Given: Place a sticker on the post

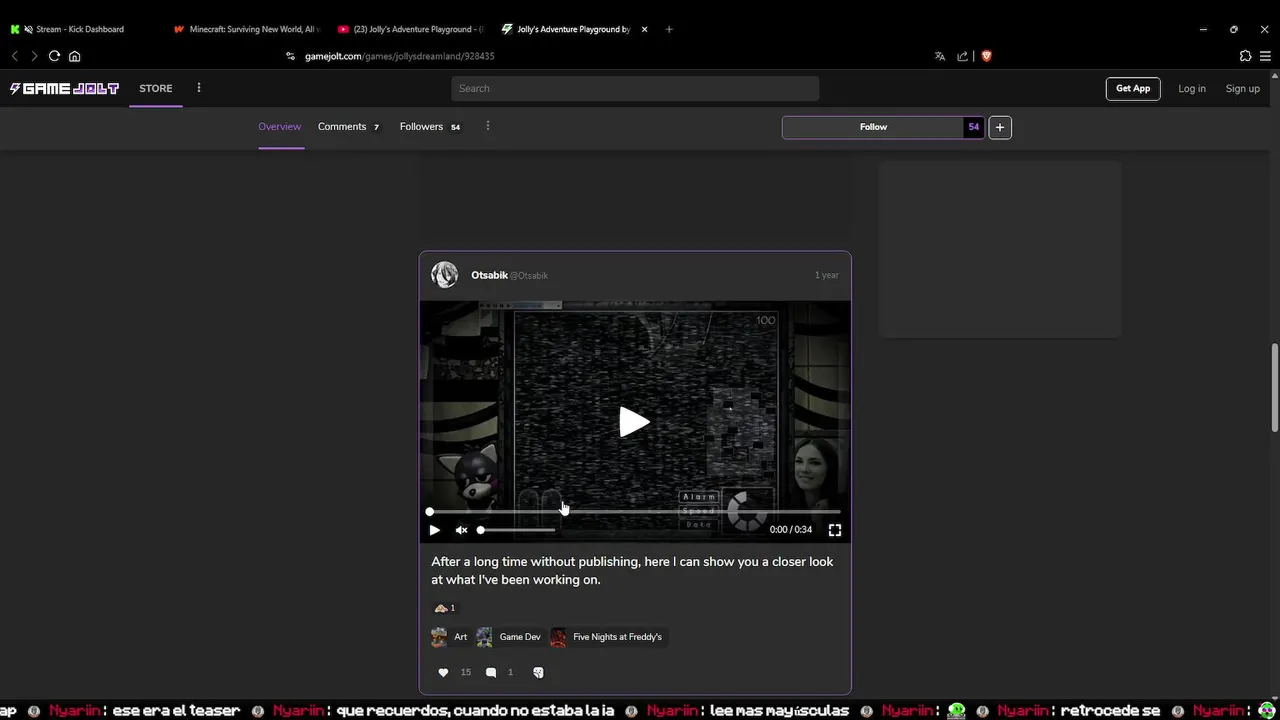Looking at the screenshot, I should coord(538,672).
